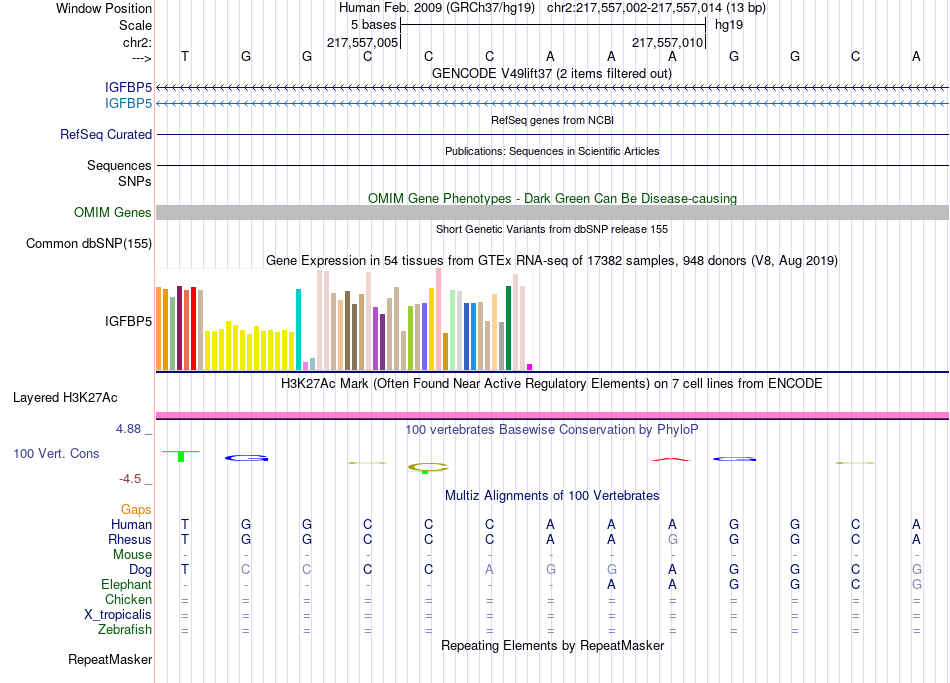
Task: Click the dark green bar in GTEx chart
Action: coord(508,328)
